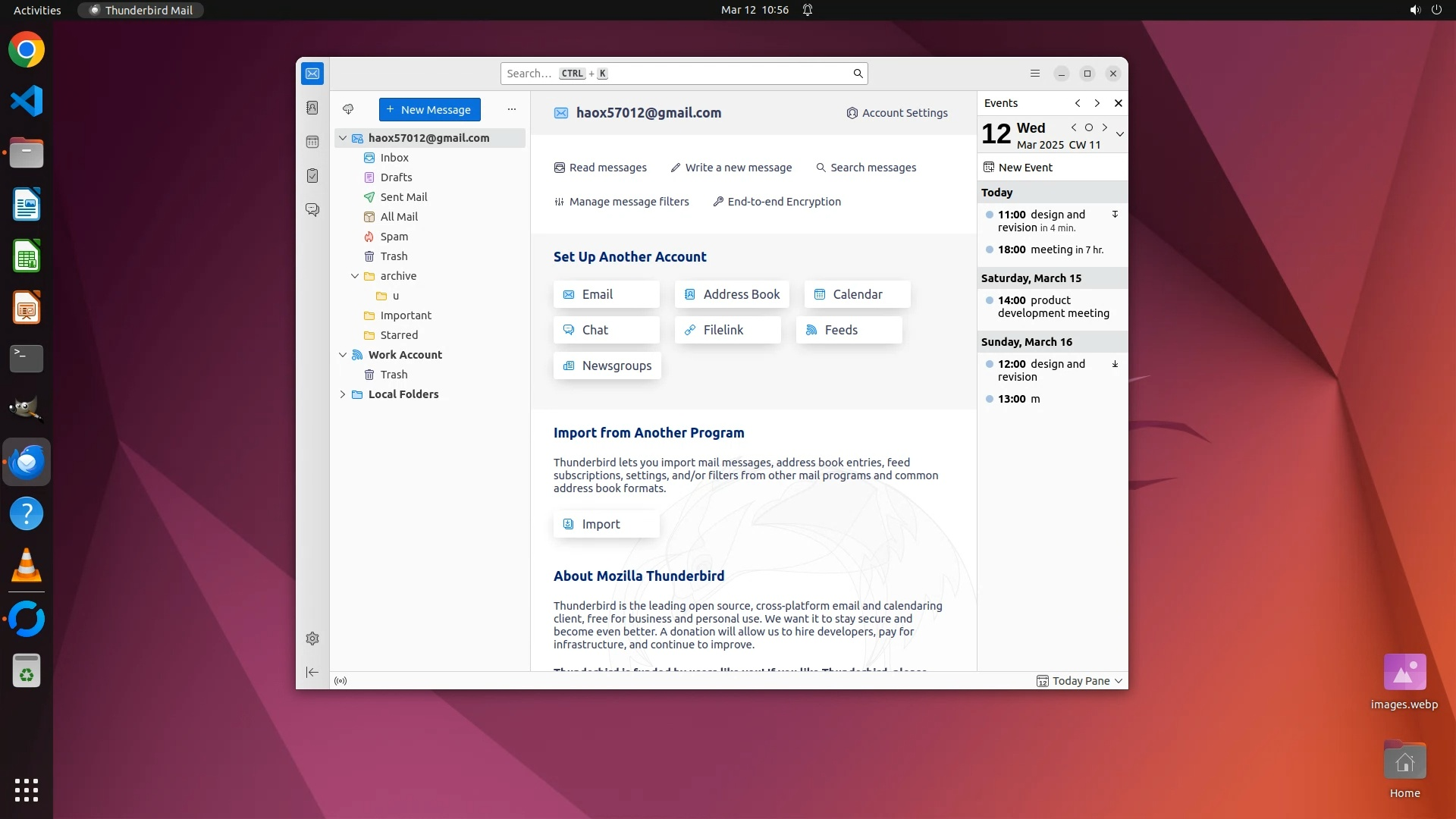Collapse the archive folder
The image size is (1456, 819).
point(355,276)
